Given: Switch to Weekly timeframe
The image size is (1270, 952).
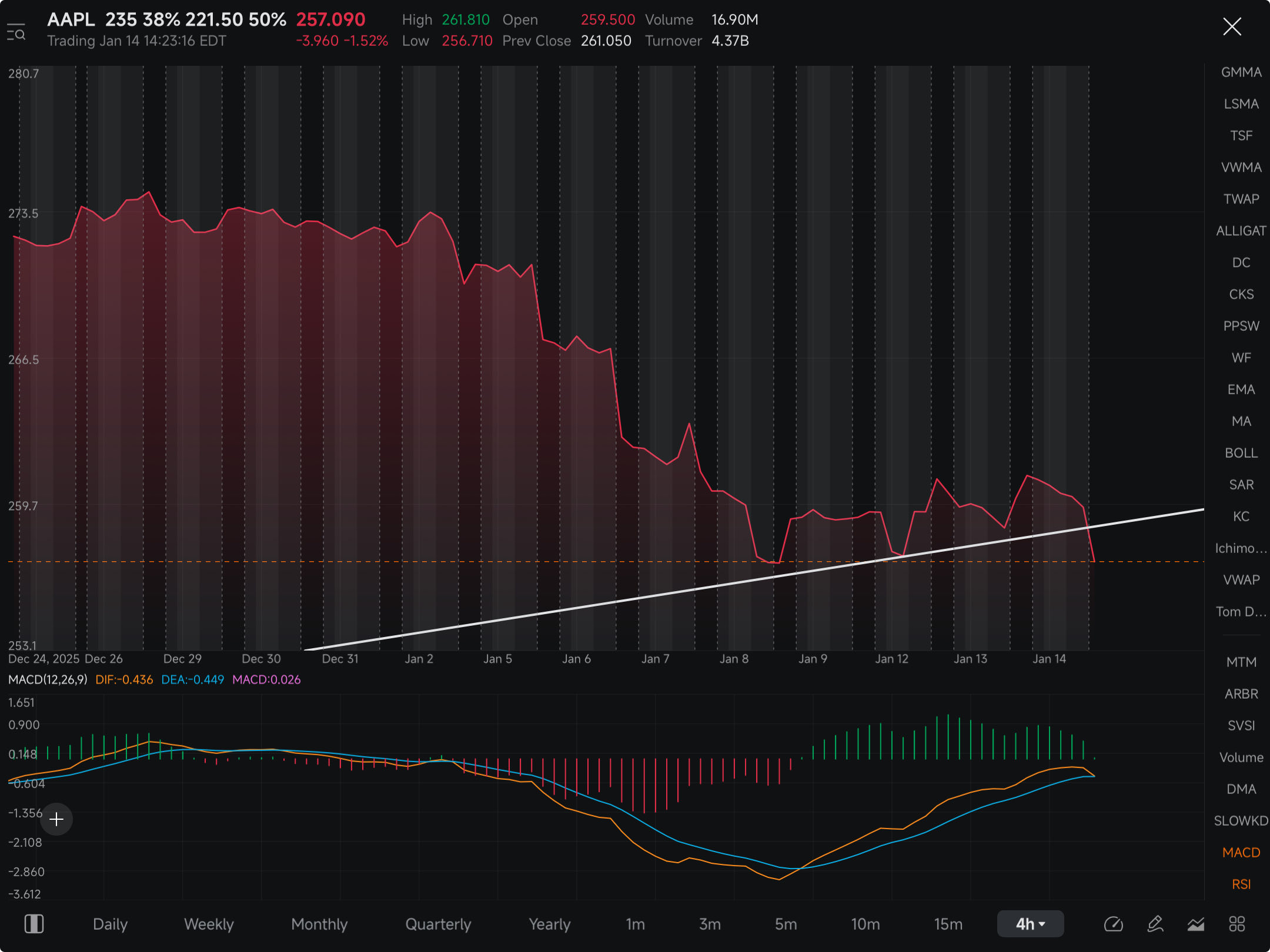Looking at the screenshot, I should coord(209,924).
